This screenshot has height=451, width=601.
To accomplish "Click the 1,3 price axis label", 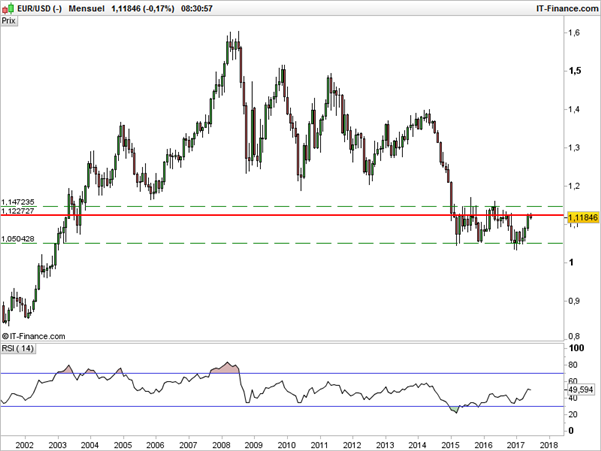I will pos(574,148).
